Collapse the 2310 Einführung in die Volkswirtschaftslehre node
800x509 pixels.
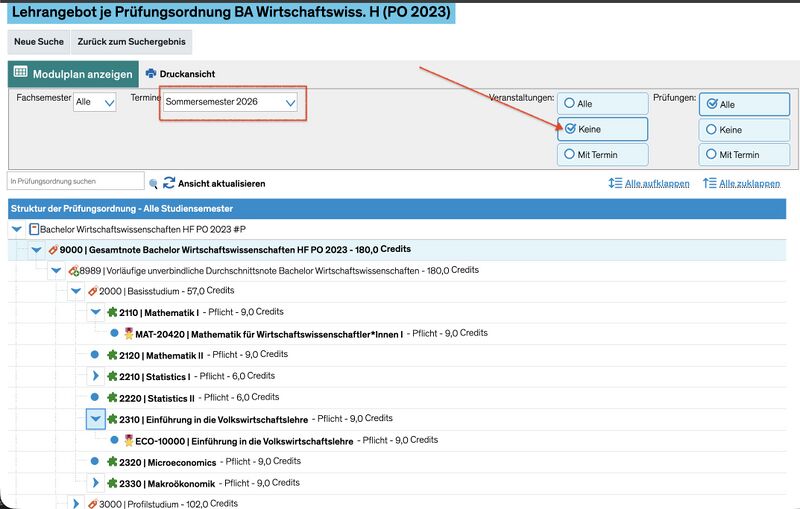click(x=96, y=419)
